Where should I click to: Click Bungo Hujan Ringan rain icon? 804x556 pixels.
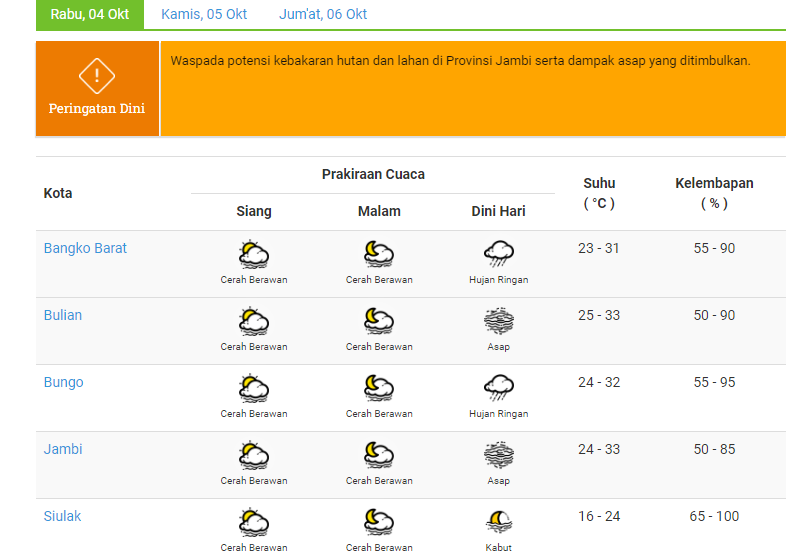pos(498,388)
